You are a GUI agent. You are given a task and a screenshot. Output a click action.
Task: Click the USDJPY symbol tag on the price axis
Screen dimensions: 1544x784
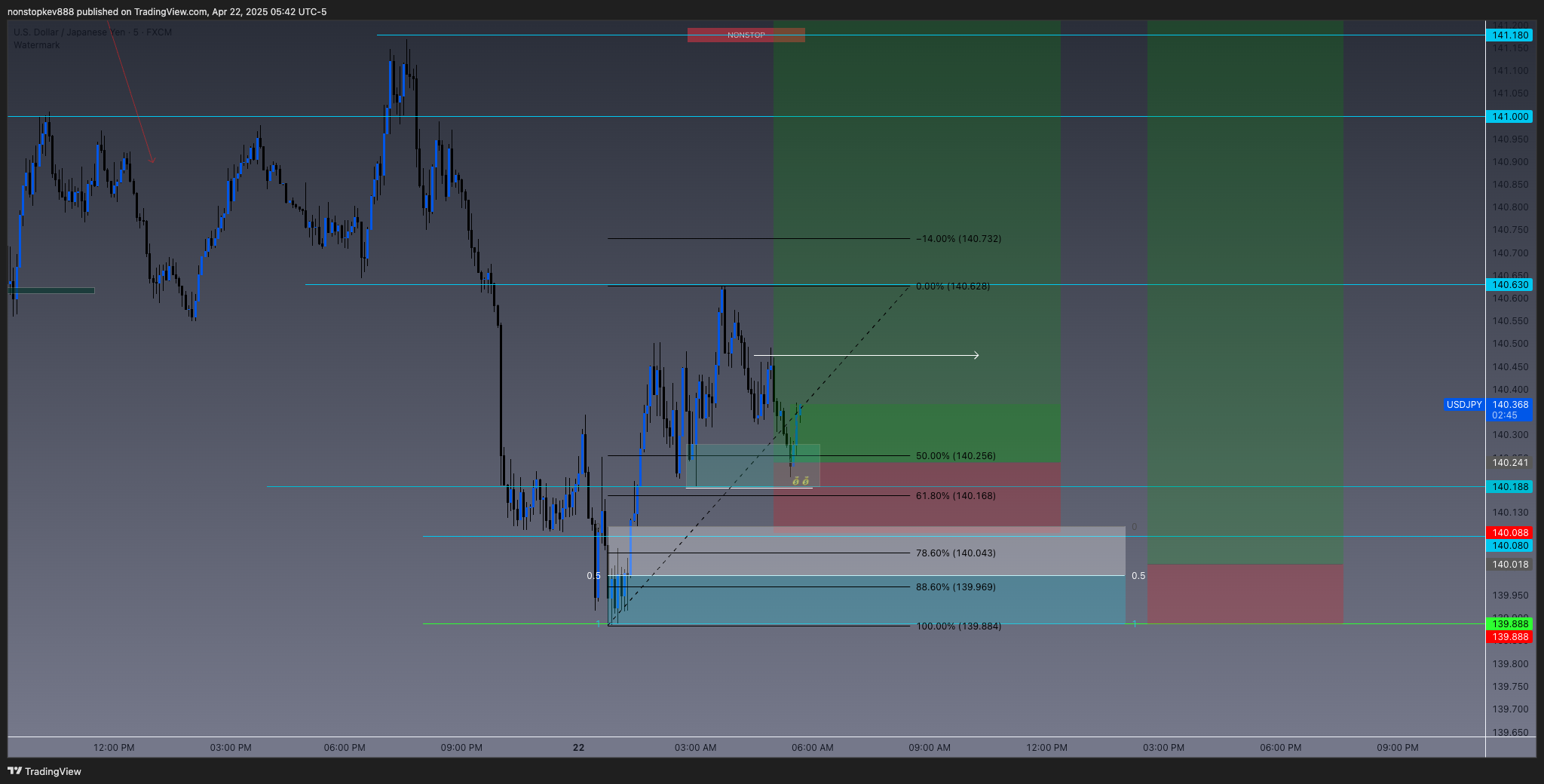[x=1464, y=405]
